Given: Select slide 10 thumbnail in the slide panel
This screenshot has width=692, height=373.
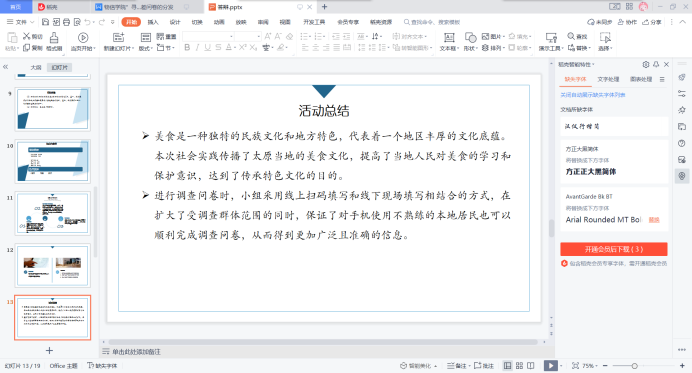Looking at the screenshot, I should pos(53,161).
